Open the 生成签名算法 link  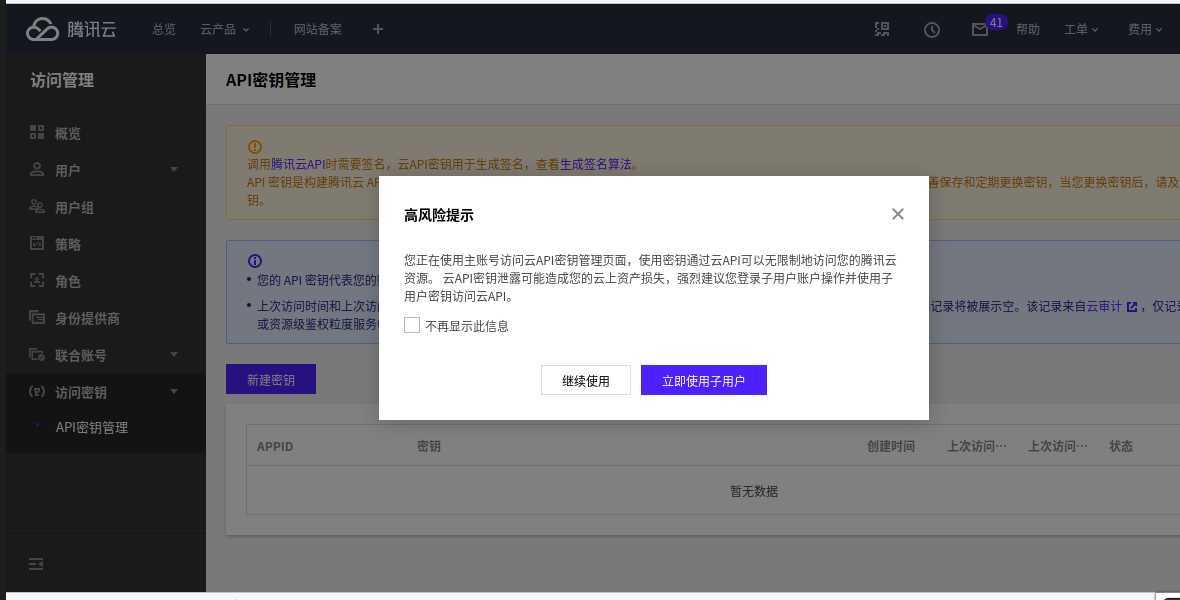[x=595, y=164]
